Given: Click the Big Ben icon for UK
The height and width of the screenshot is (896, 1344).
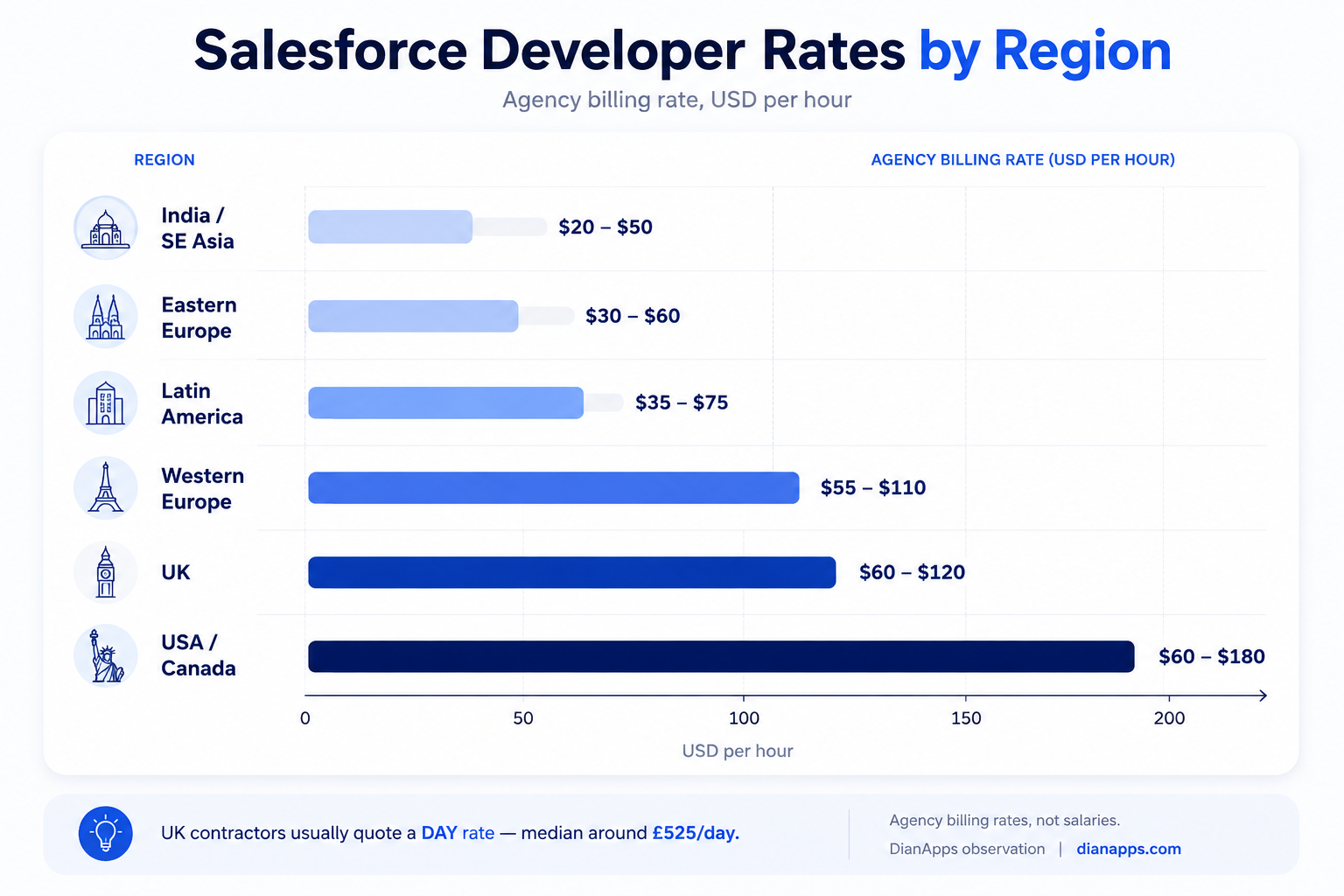Looking at the screenshot, I should coord(106,572).
